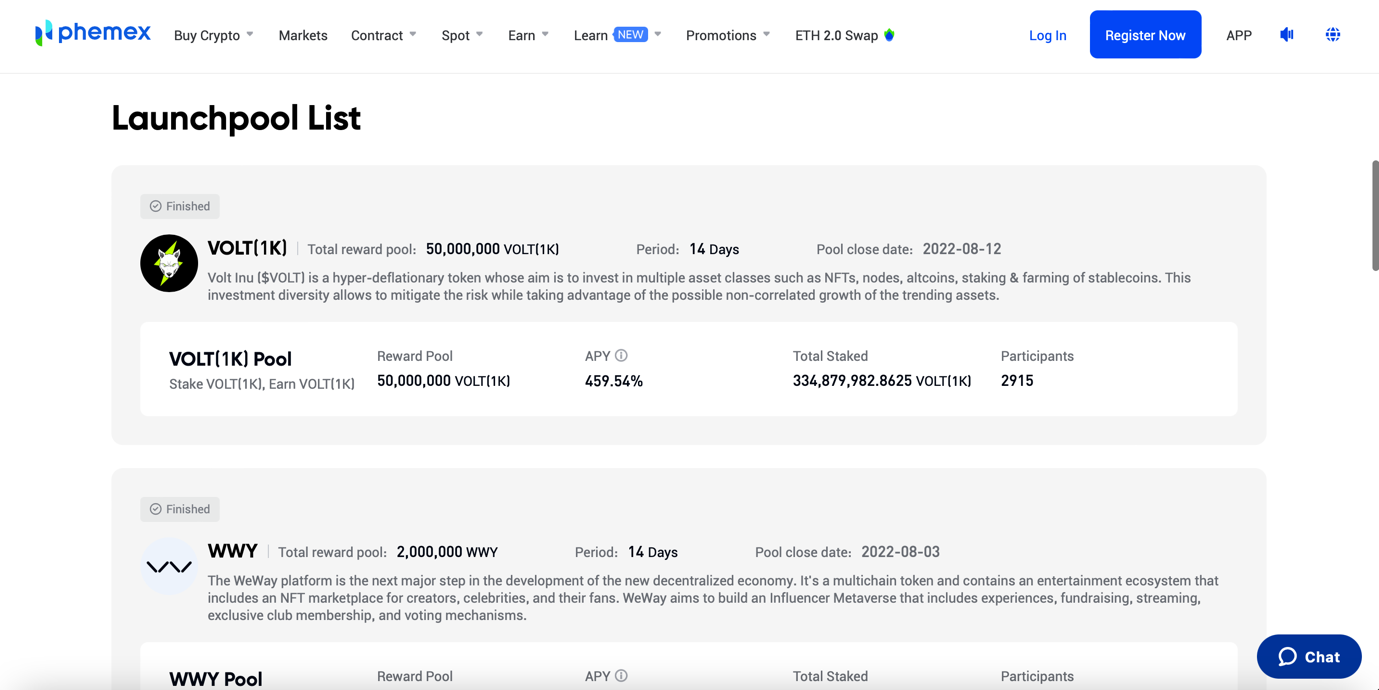The width and height of the screenshot is (1379, 690).
Task: Click the announcements speaker icon
Action: 1287,35
